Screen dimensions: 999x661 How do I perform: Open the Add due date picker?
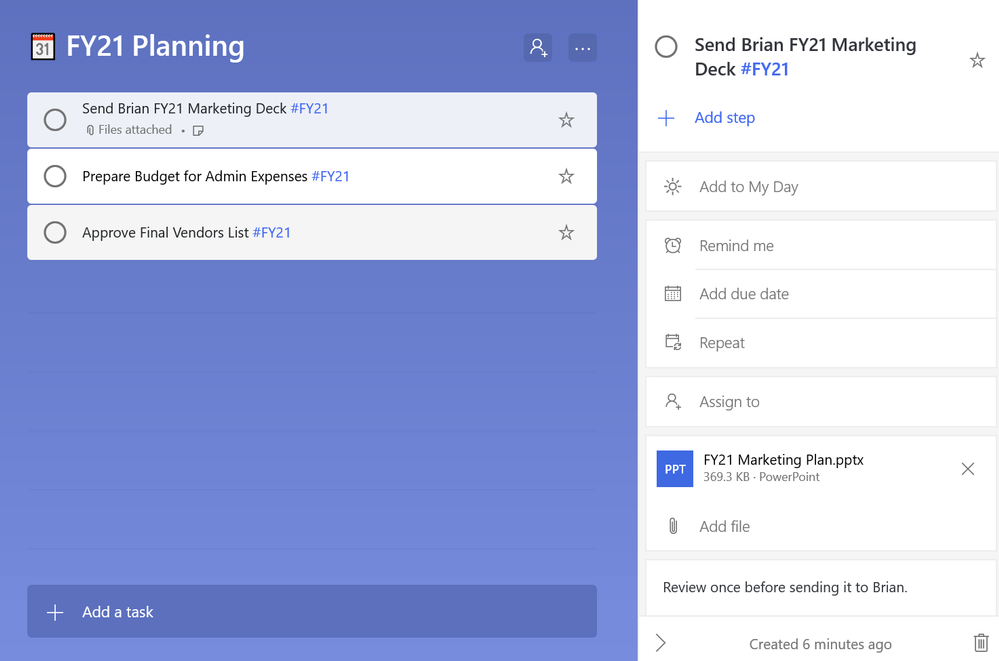[744, 294]
